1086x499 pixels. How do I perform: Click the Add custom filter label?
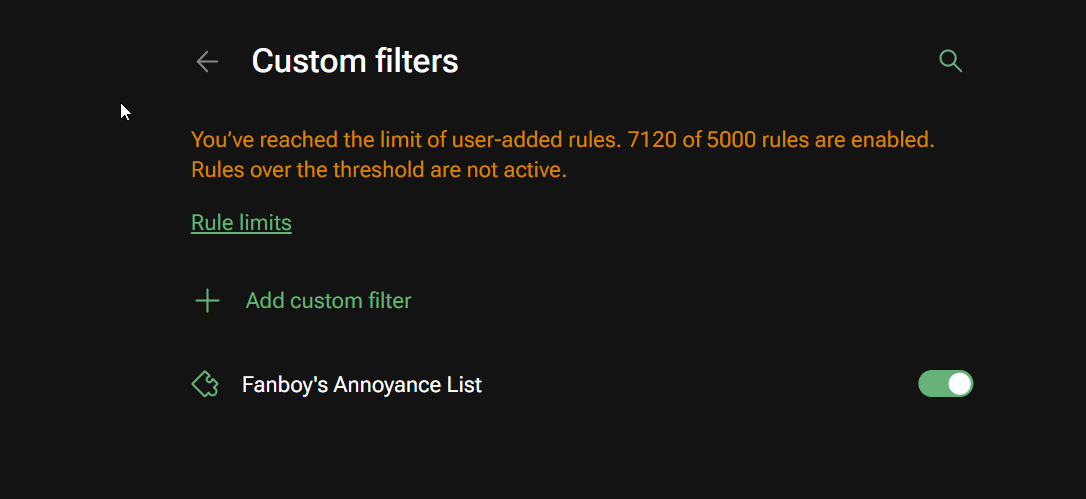pos(328,300)
